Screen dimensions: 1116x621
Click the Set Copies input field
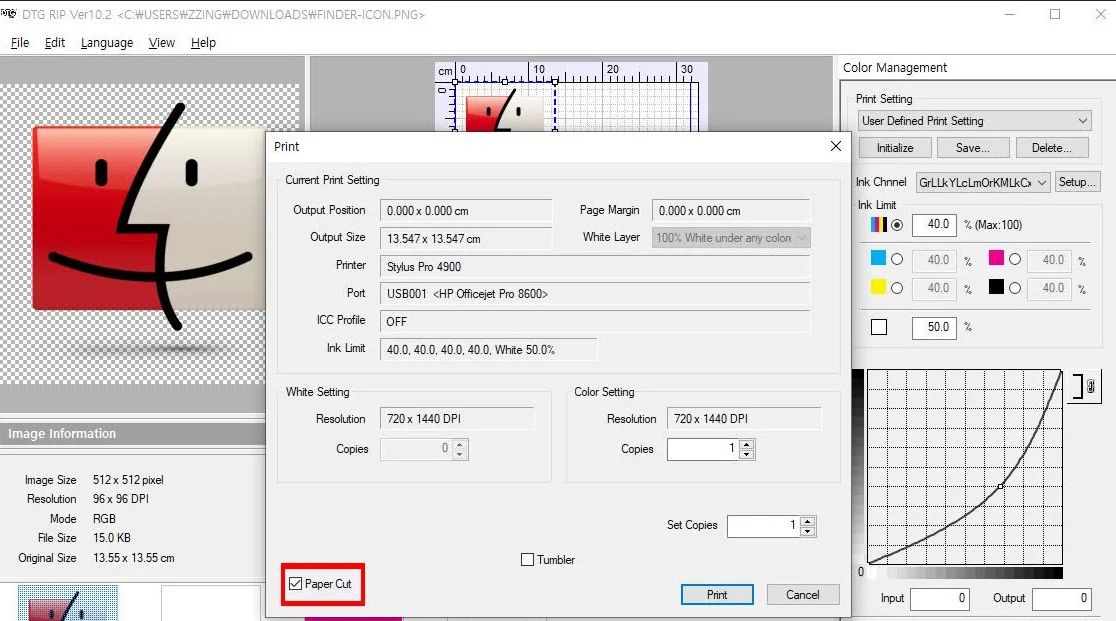[764, 526]
